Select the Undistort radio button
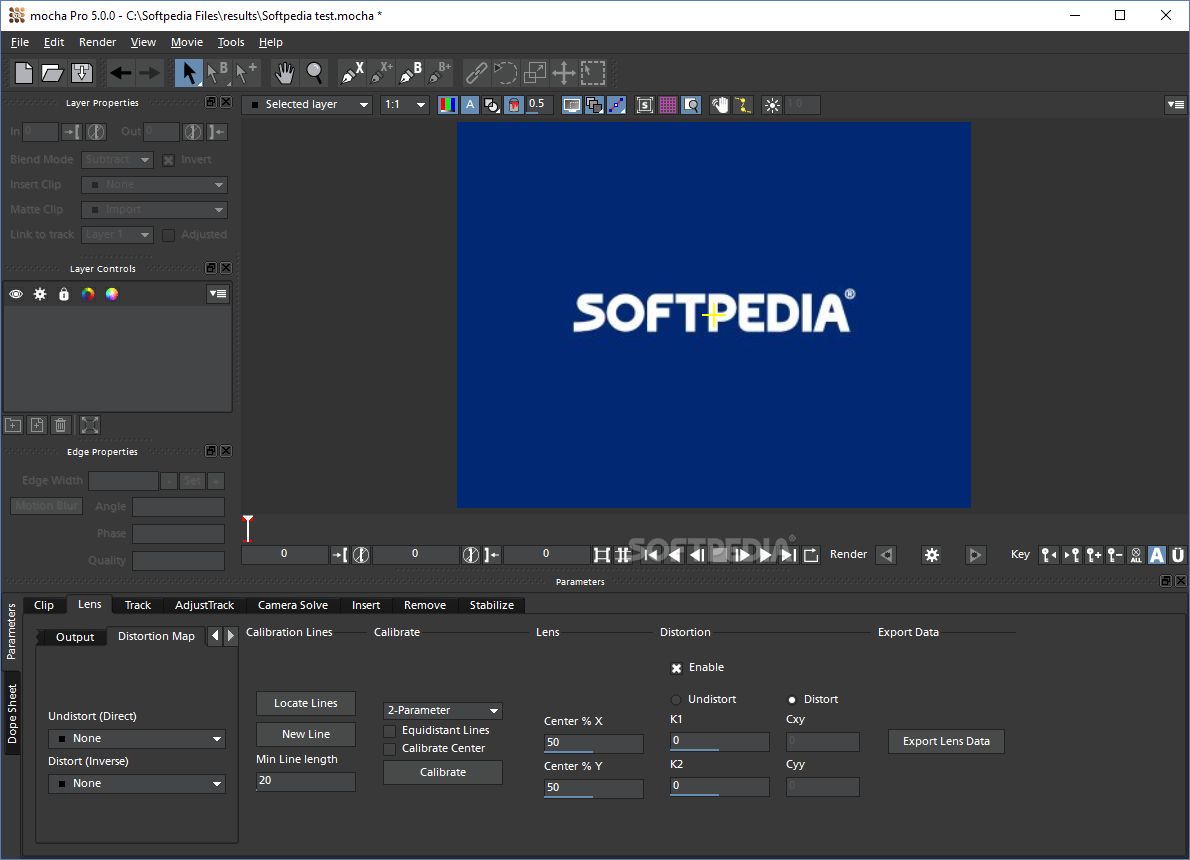This screenshot has width=1190, height=860. (675, 700)
